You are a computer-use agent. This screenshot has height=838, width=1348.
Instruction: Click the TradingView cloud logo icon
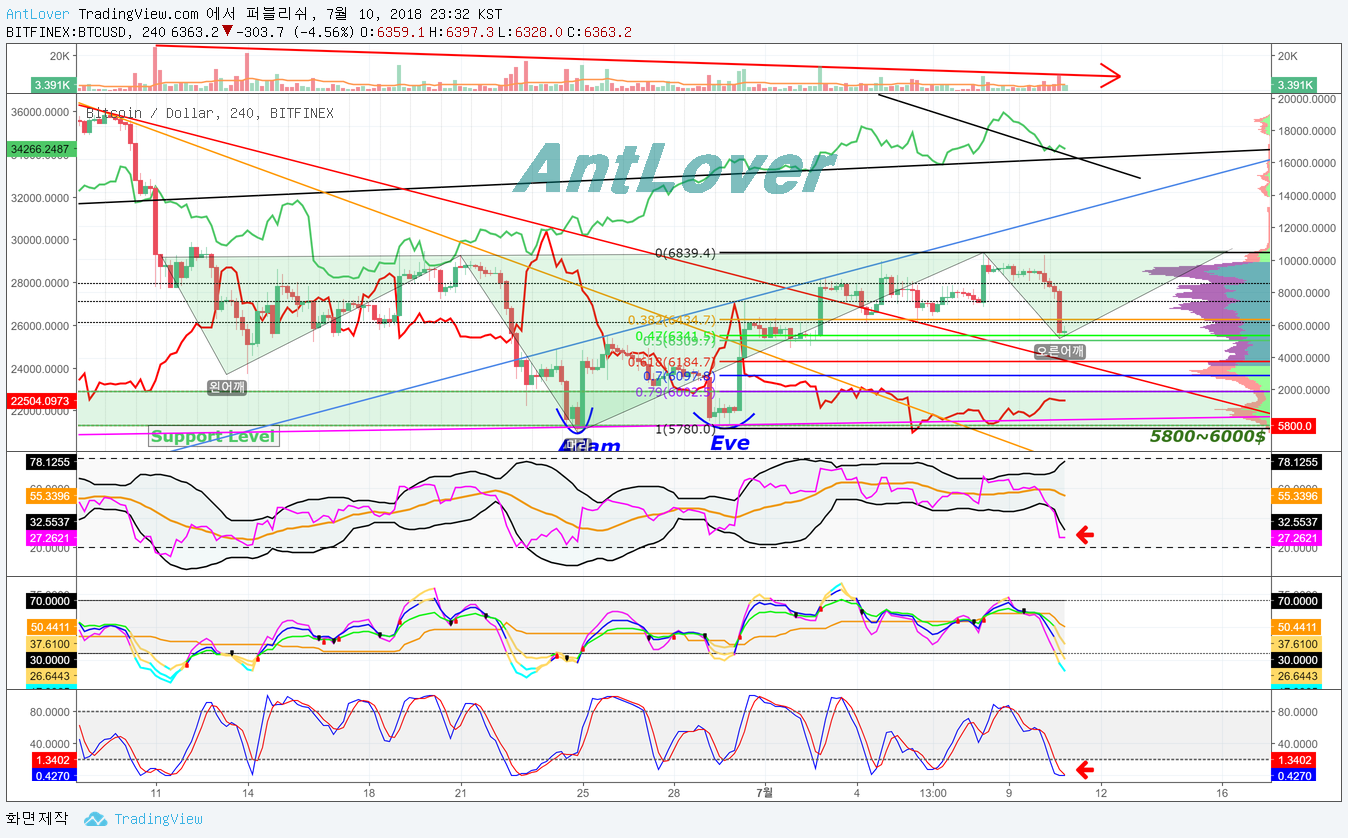click(x=95, y=819)
